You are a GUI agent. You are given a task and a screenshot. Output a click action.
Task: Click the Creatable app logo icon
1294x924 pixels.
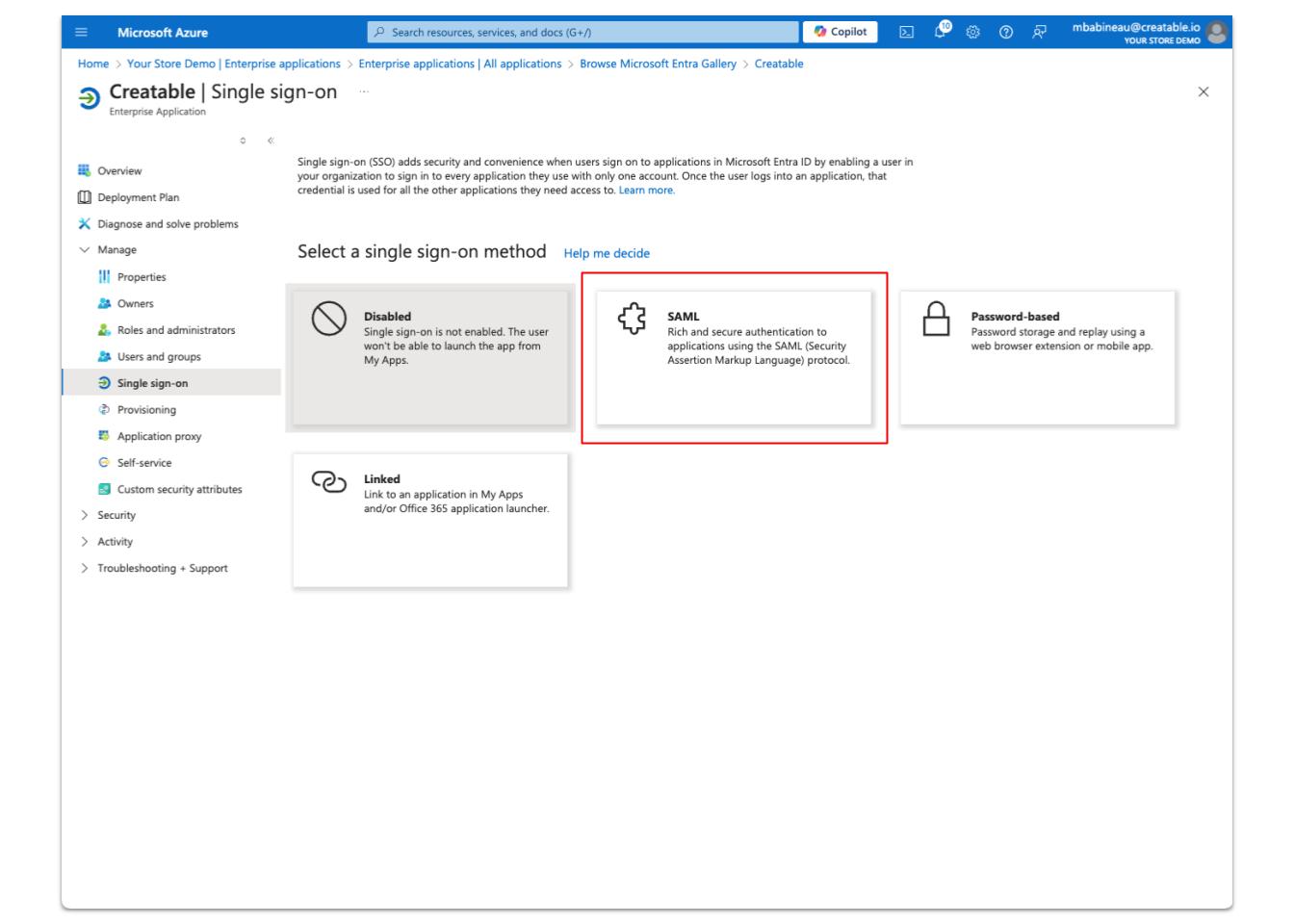(x=88, y=99)
